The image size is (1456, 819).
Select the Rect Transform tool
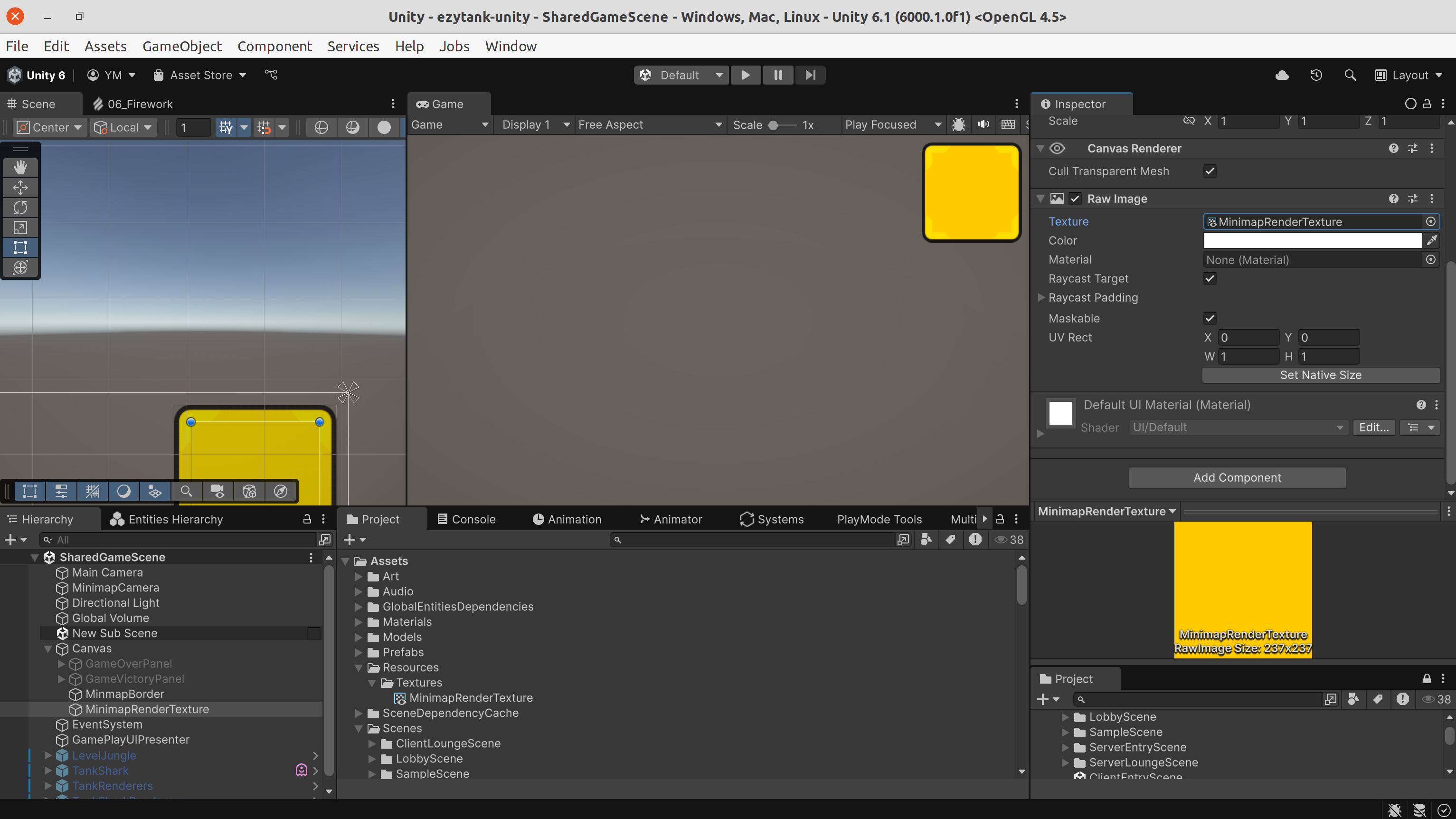20,247
